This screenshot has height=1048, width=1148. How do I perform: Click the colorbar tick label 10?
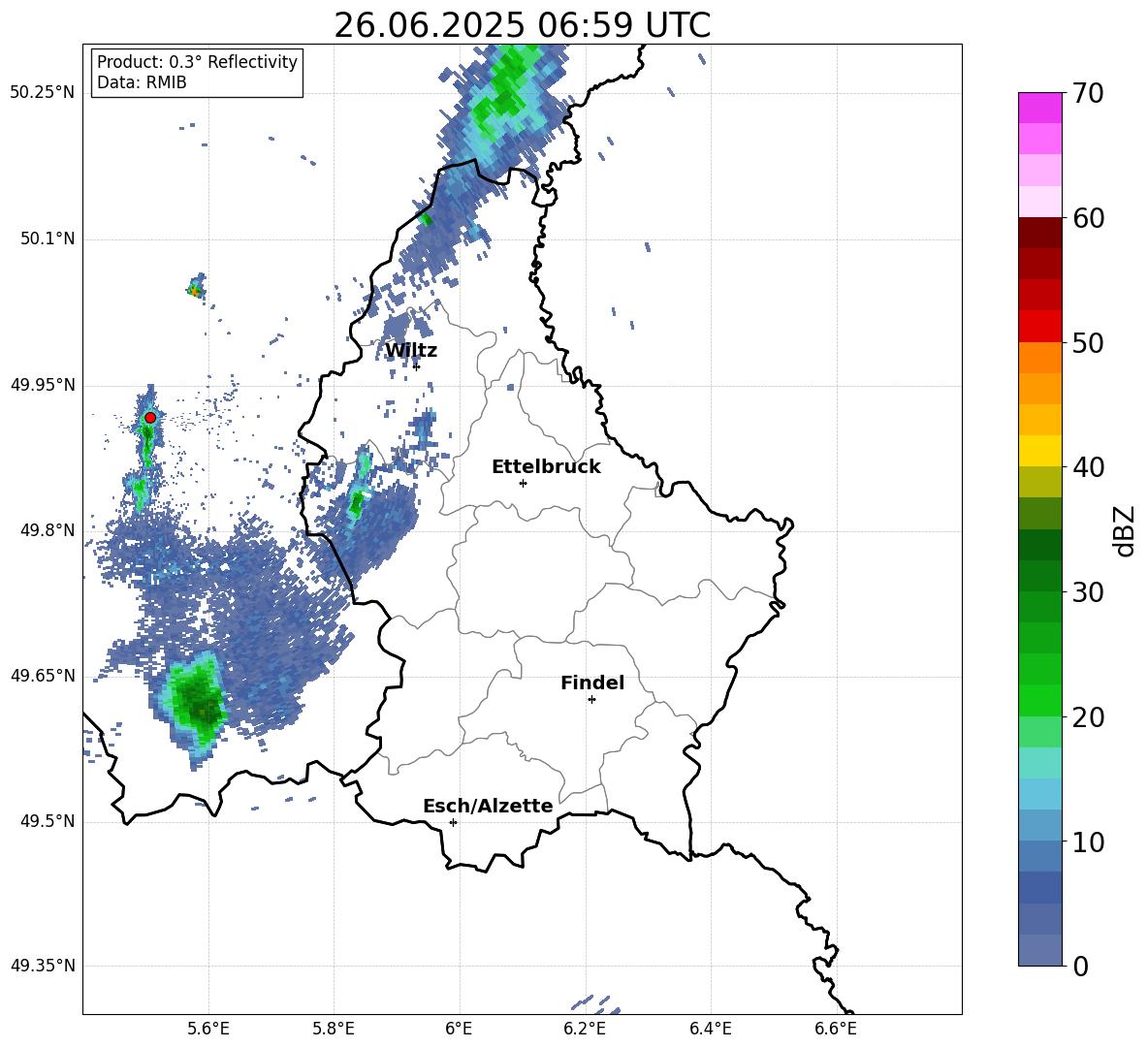tap(1088, 842)
